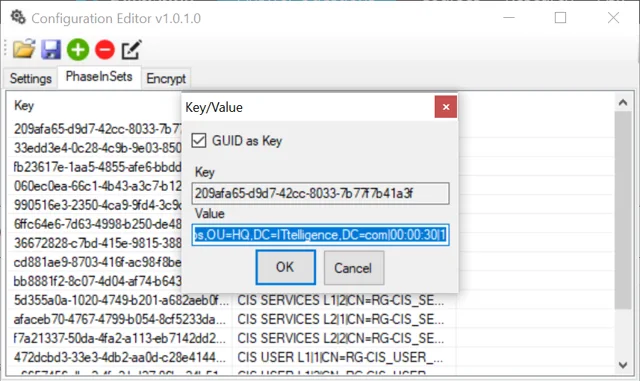The width and height of the screenshot is (640, 381).
Task: Select row 5d355a0a-1020-4749-b201
Action: [121, 300]
